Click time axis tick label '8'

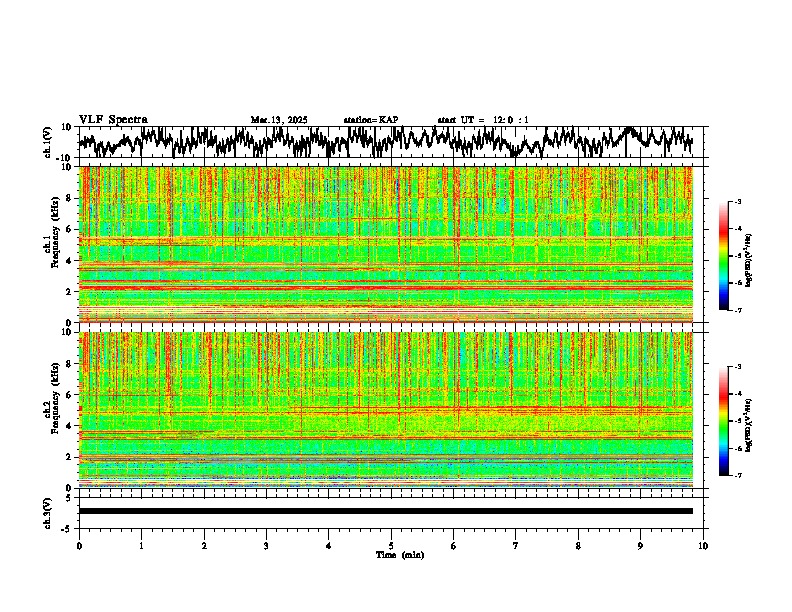tap(578, 546)
